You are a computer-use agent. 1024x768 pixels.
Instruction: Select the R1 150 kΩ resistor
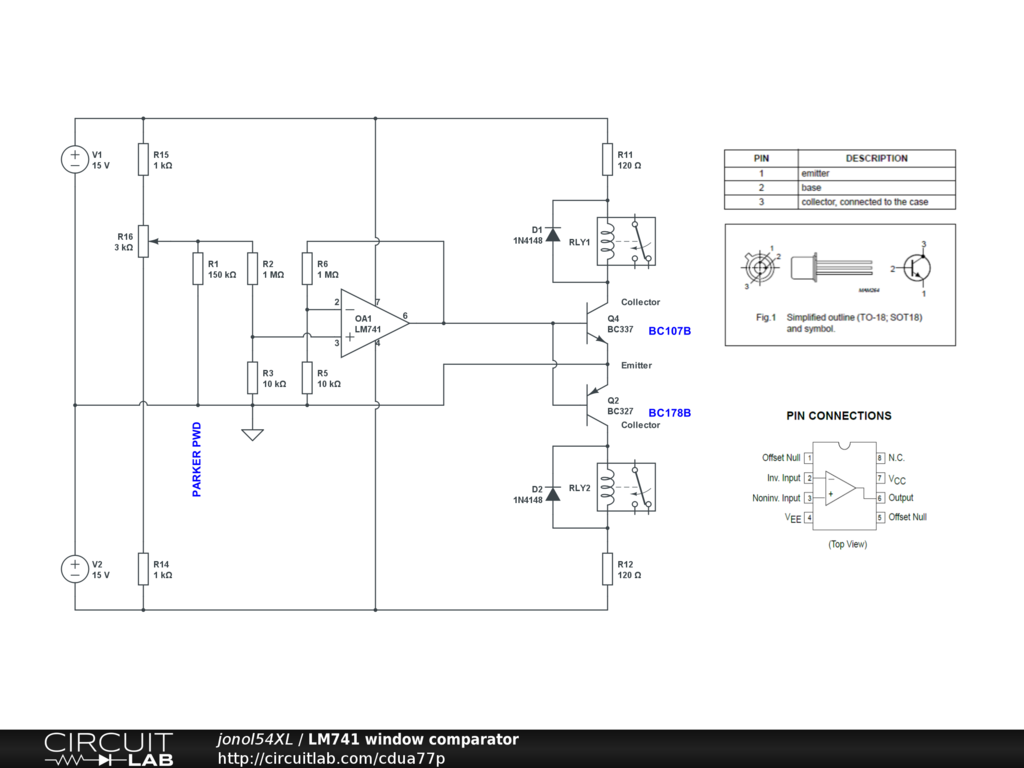198,269
